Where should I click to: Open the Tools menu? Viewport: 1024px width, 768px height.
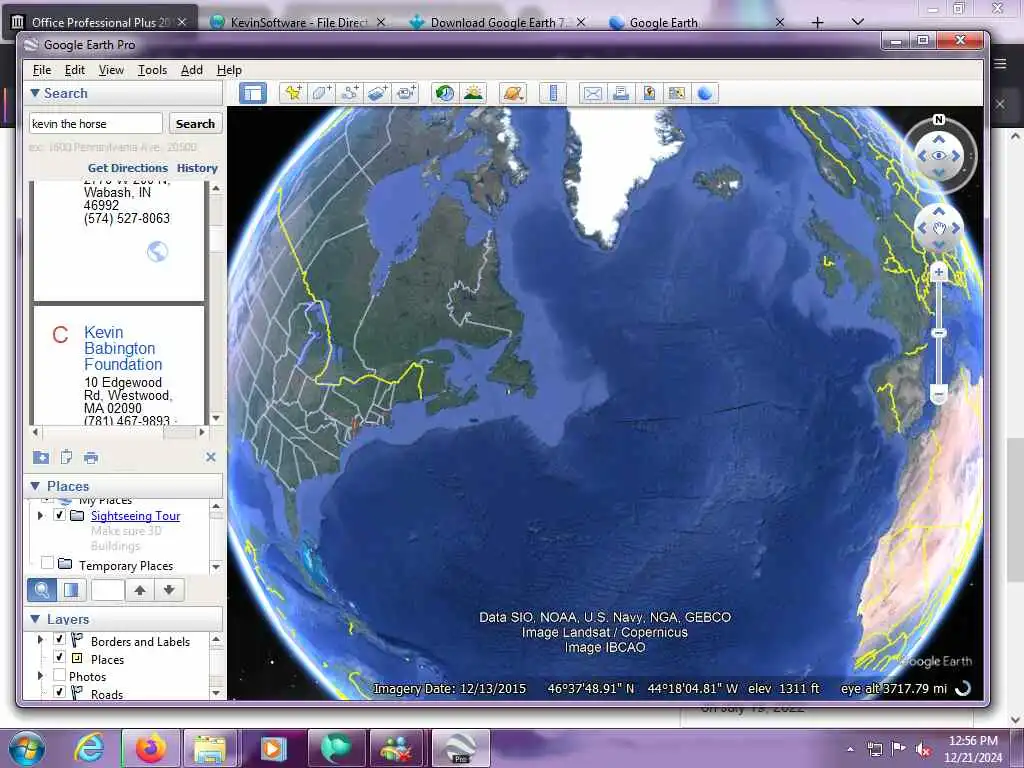[152, 70]
